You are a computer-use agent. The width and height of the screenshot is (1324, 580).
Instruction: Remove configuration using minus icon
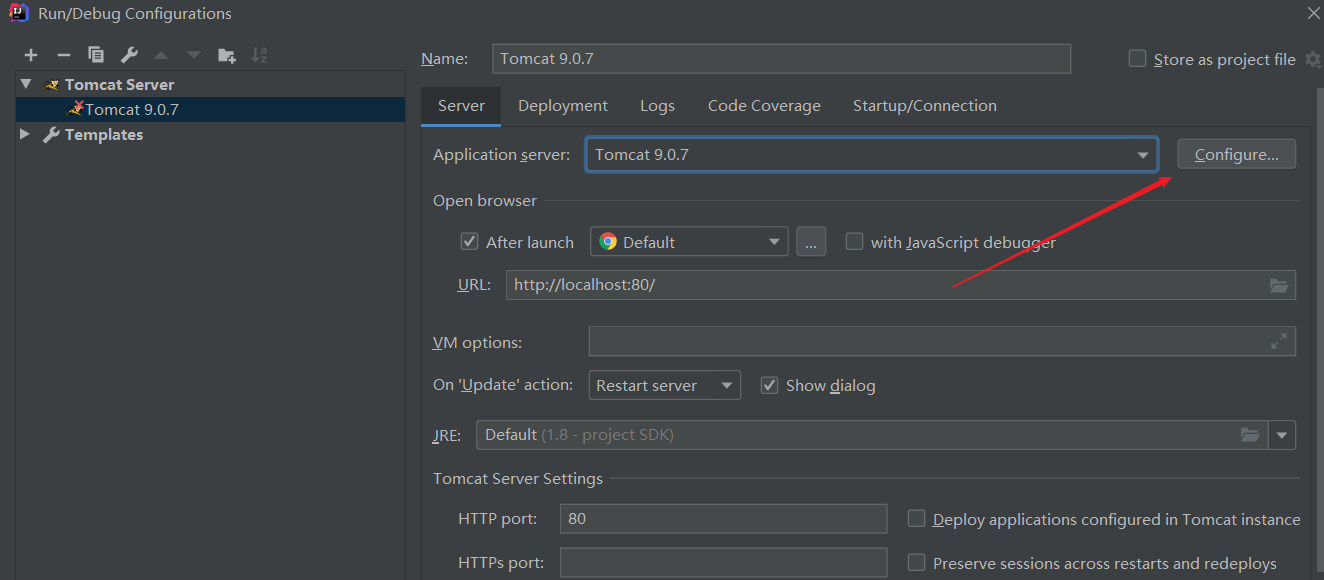point(64,56)
